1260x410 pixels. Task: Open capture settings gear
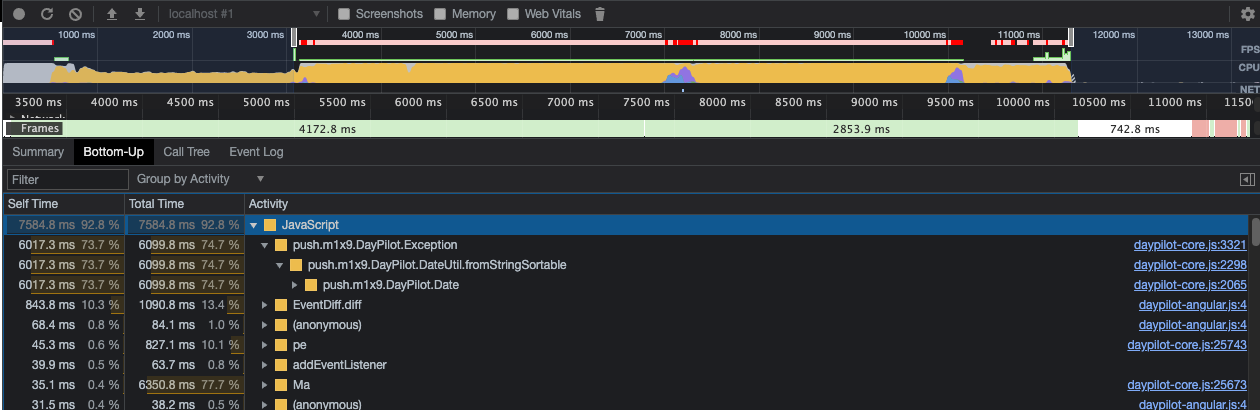tap(1247, 14)
